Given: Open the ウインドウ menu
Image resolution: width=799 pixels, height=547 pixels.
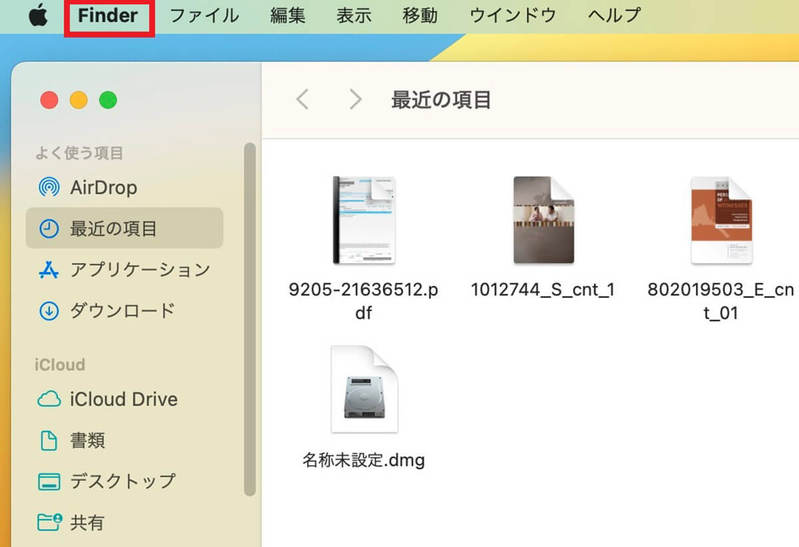Looking at the screenshot, I should [513, 15].
